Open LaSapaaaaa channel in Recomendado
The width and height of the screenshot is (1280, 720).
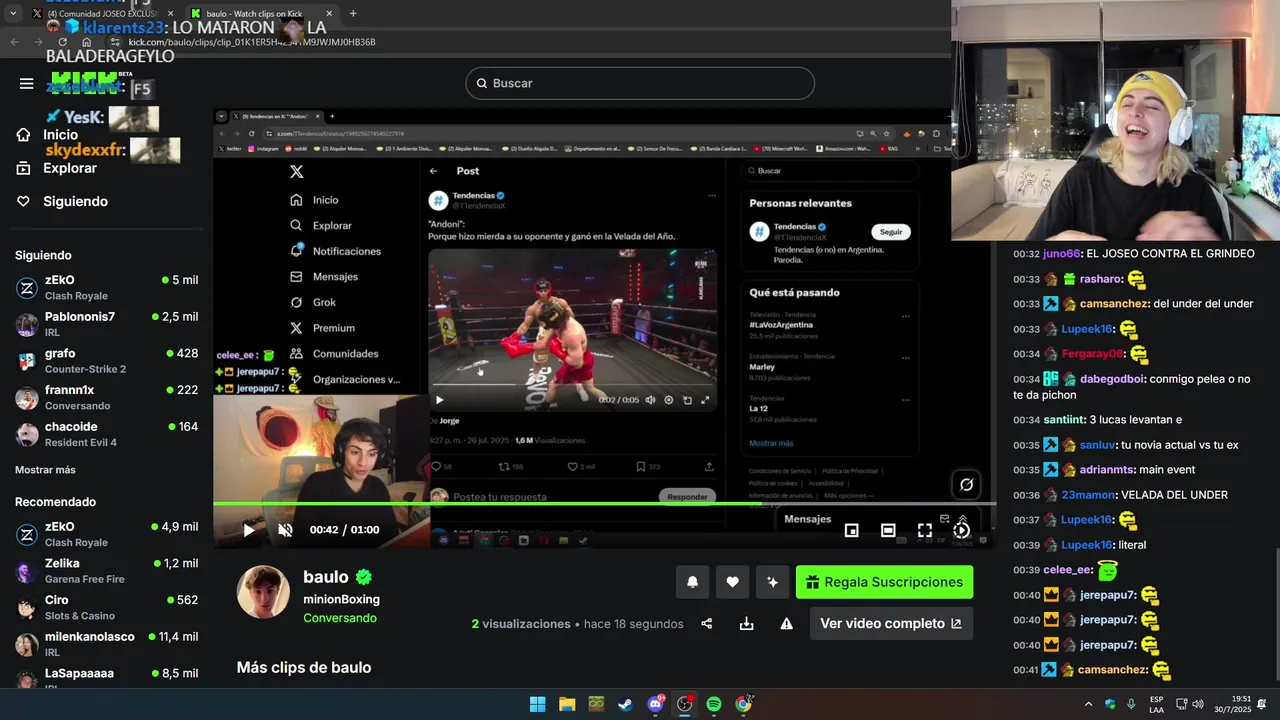107,676
